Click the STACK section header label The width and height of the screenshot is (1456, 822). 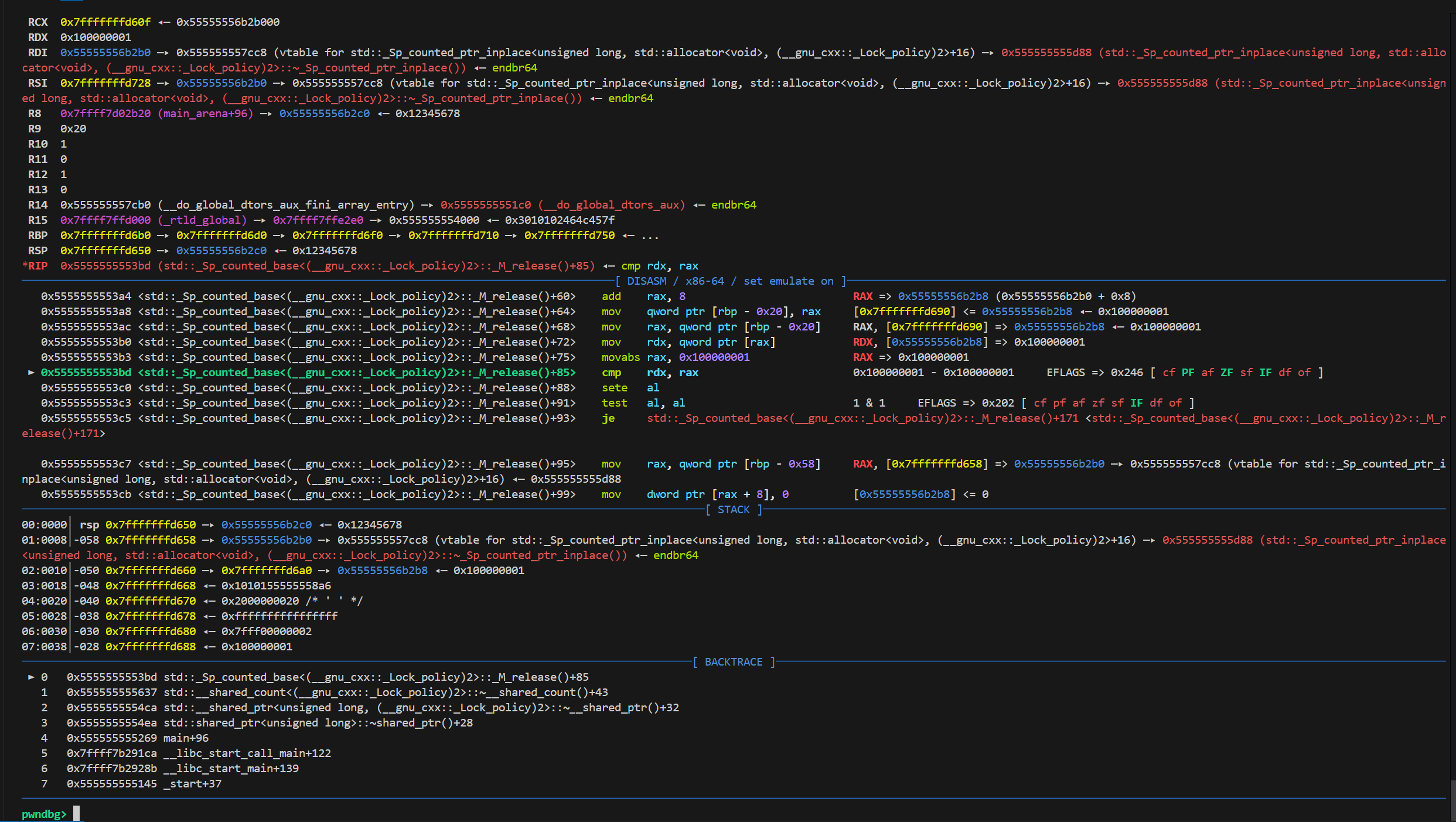[733, 510]
